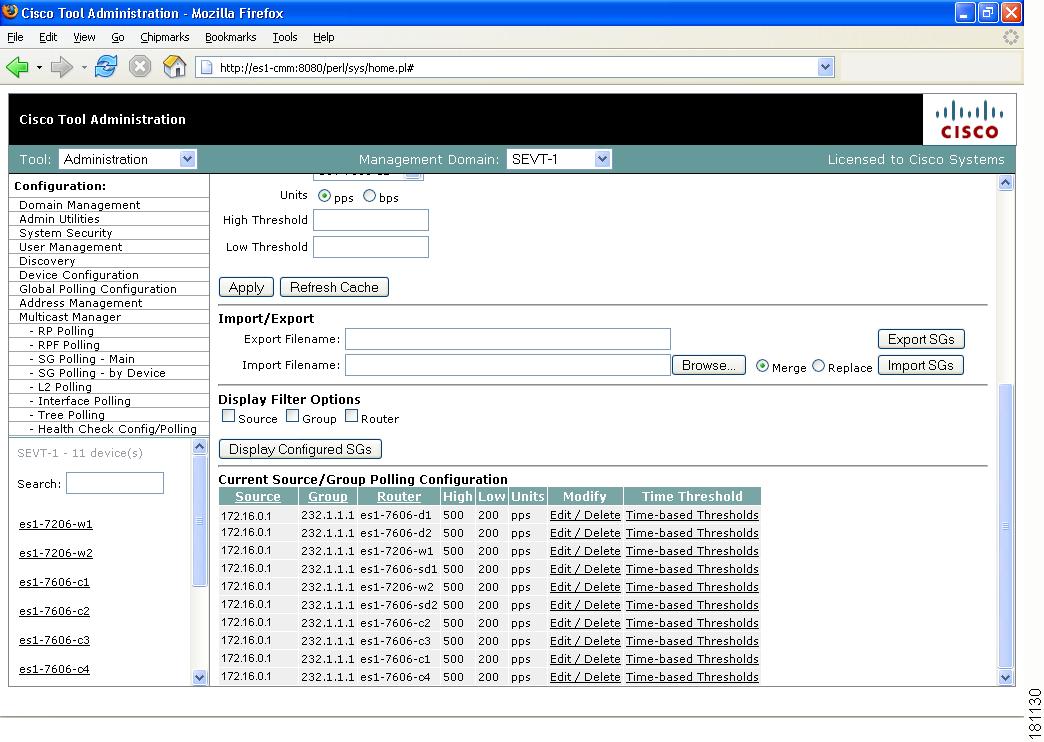
Task: Open the View menu
Action: (x=84, y=37)
